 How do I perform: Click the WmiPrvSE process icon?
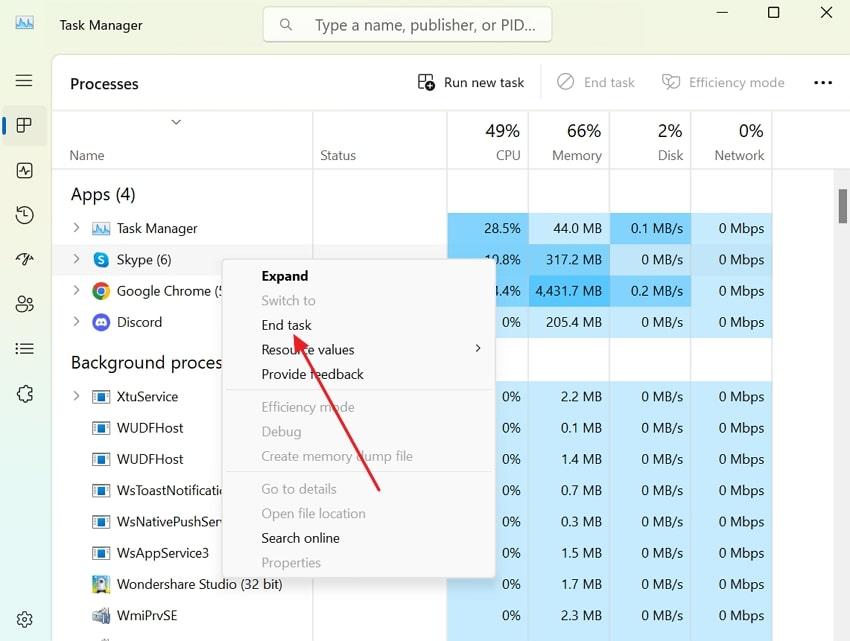click(101, 616)
